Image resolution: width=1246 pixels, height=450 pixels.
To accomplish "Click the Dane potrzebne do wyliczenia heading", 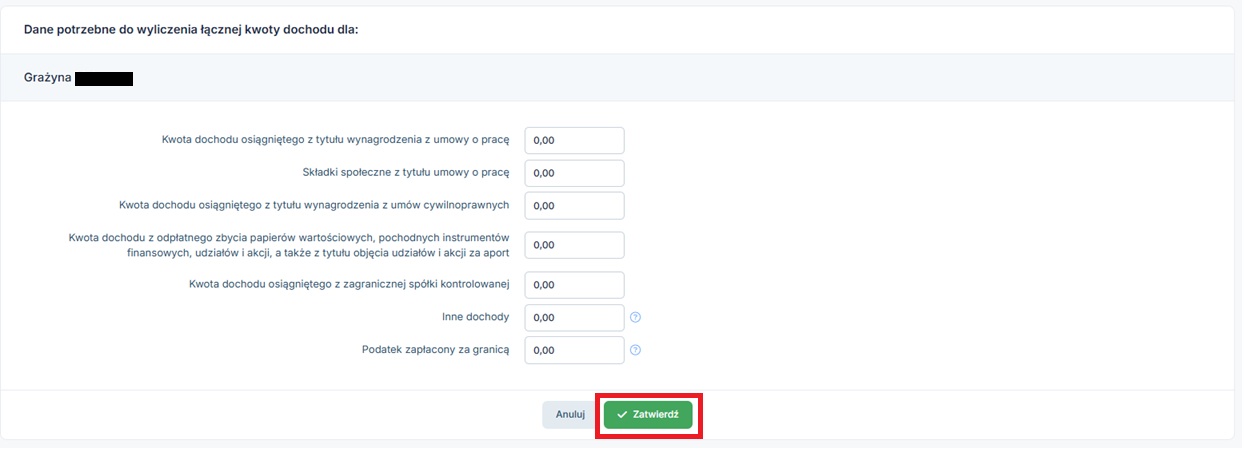I will (191, 30).
